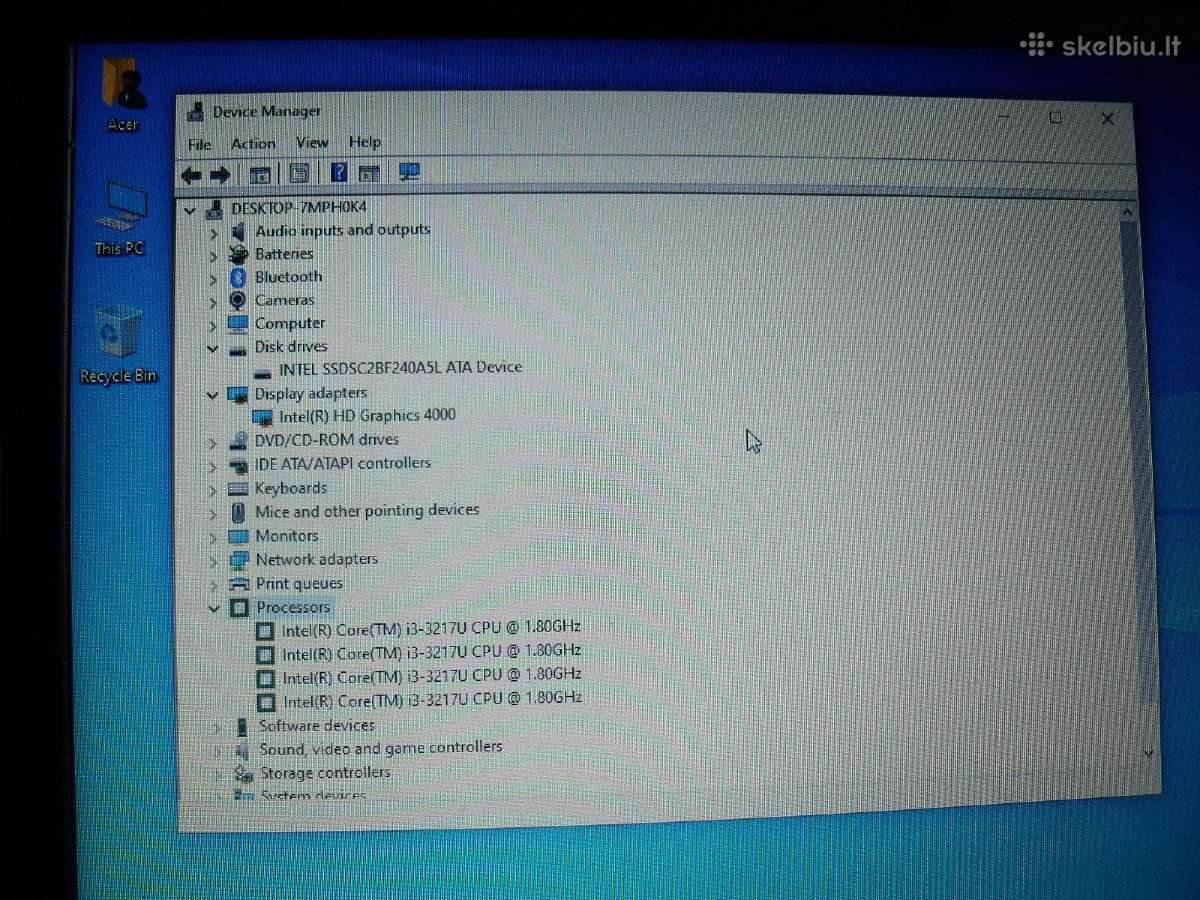Collapse the Disk drives category
The width and height of the screenshot is (1200, 900).
(x=212, y=348)
